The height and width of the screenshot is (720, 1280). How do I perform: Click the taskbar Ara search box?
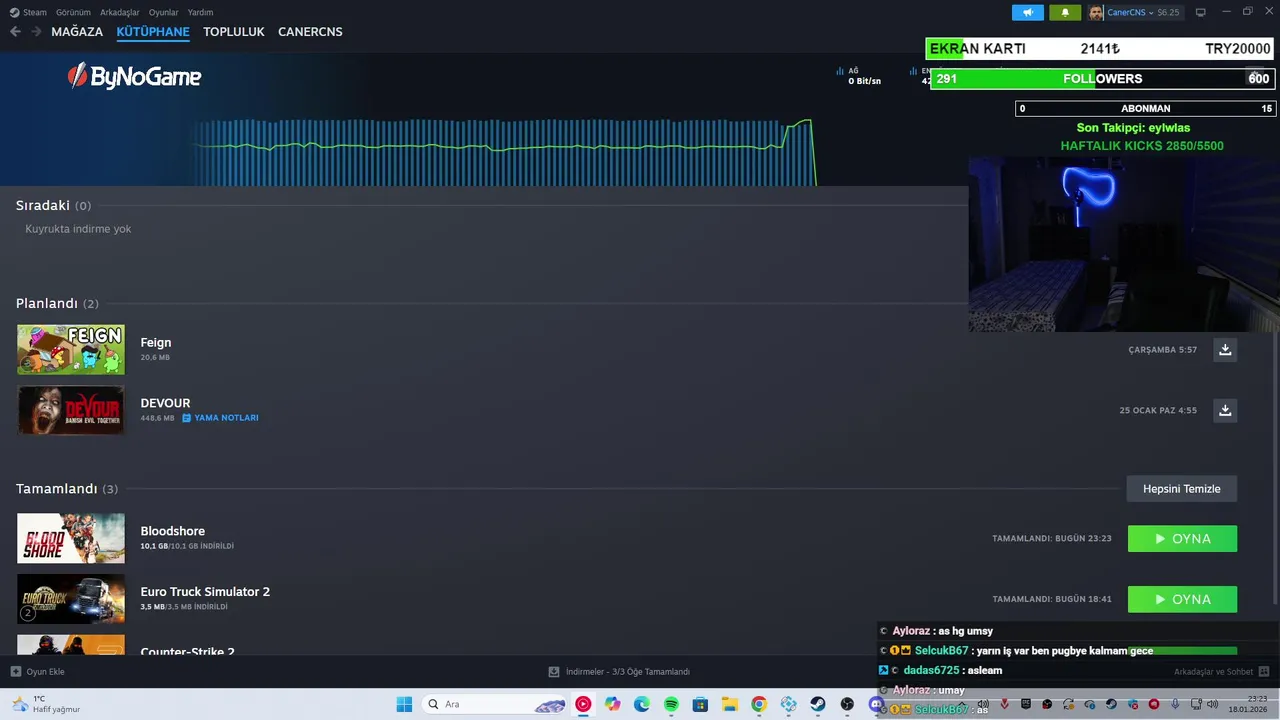tap(496, 704)
